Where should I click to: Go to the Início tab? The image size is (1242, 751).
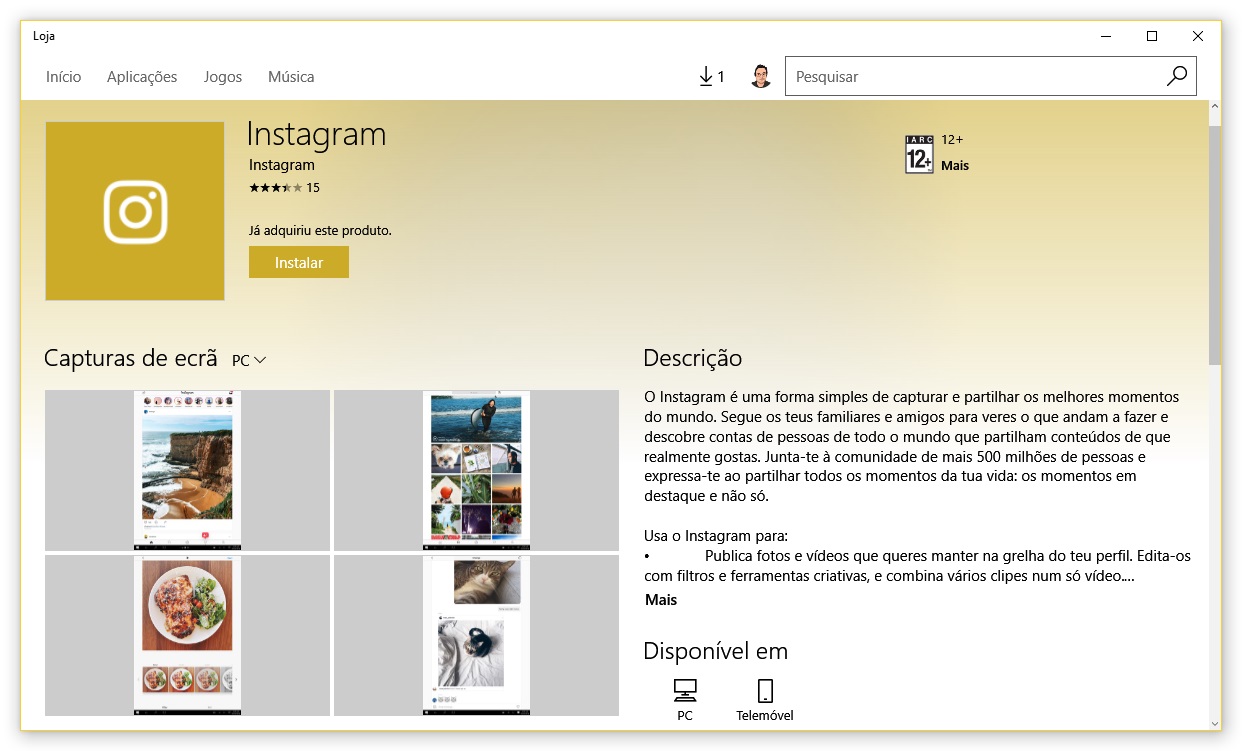(x=64, y=77)
